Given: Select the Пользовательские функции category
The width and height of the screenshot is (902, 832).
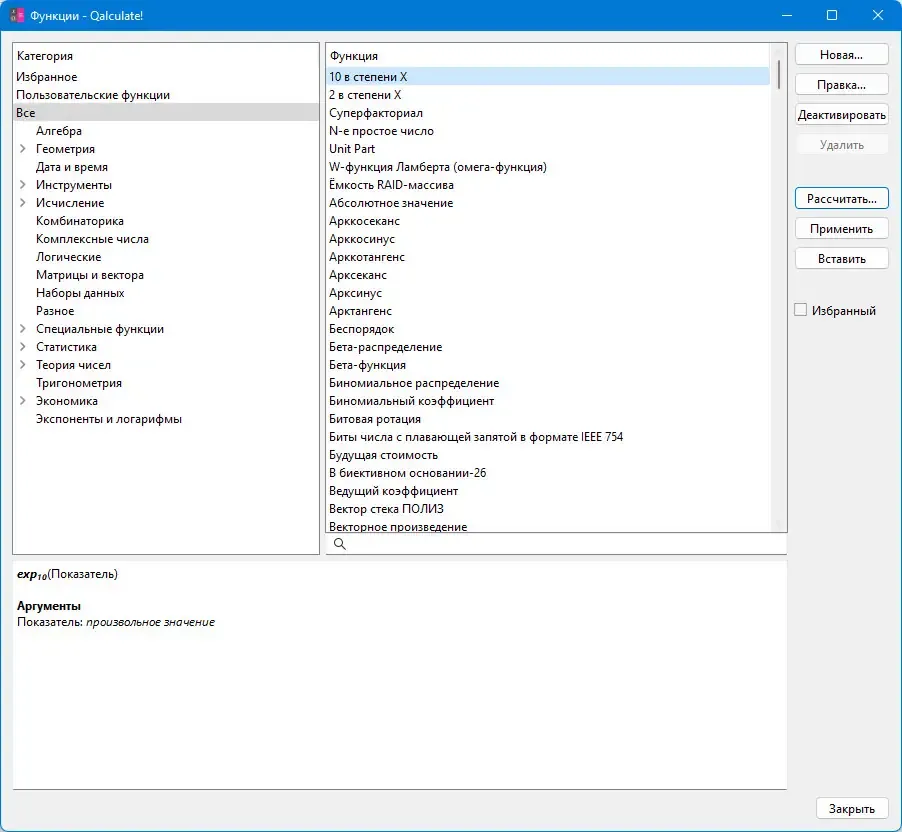Looking at the screenshot, I should (166, 94).
